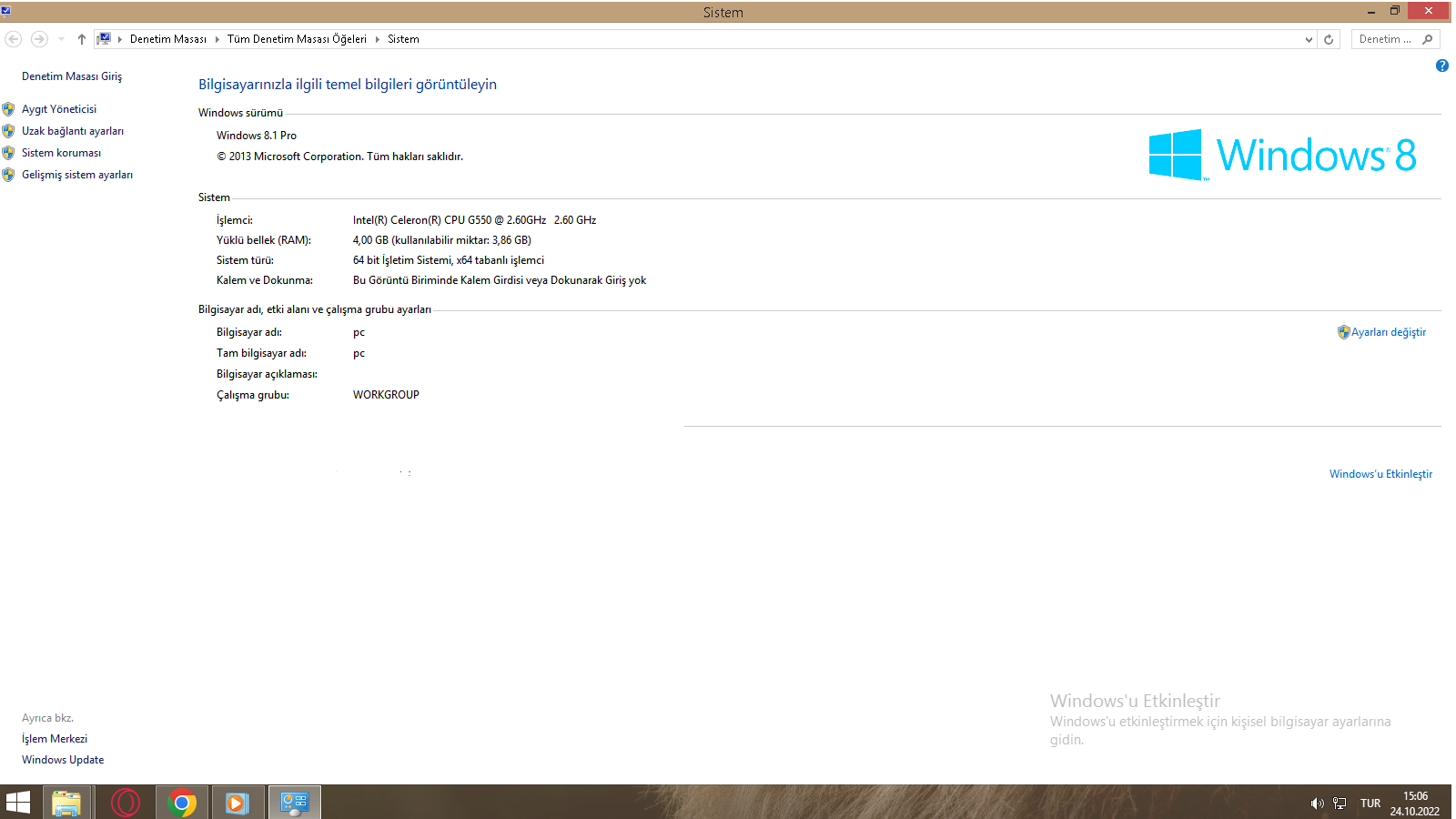
Task: Click the Yüklü bellek (RAM): label
Action: 264,240
